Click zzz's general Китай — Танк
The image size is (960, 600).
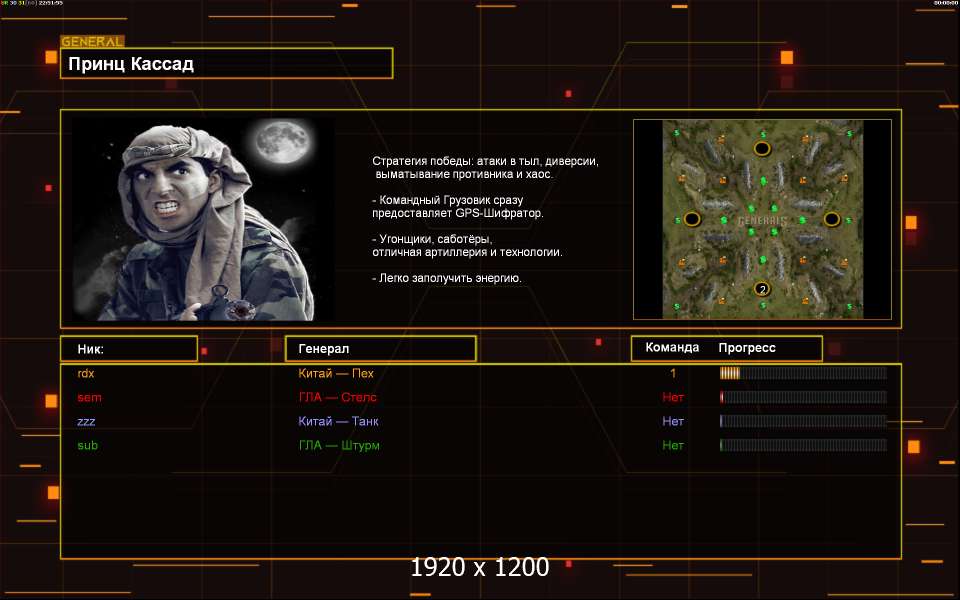[x=338, y=421]
